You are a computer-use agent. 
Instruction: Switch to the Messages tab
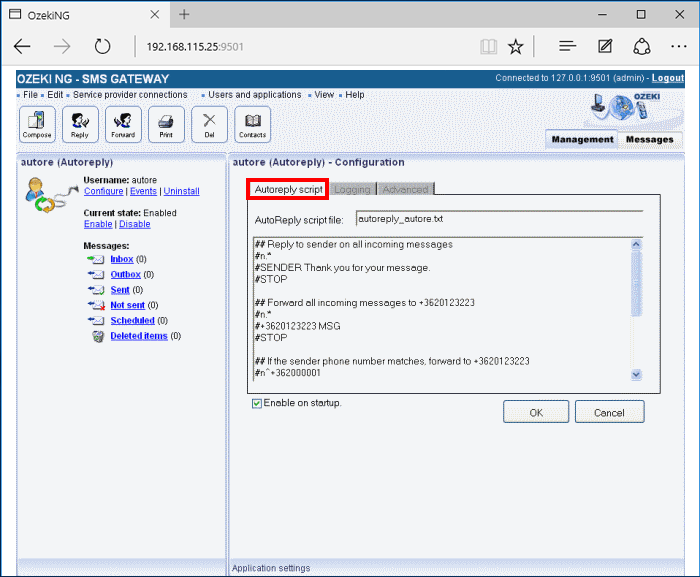650,139
